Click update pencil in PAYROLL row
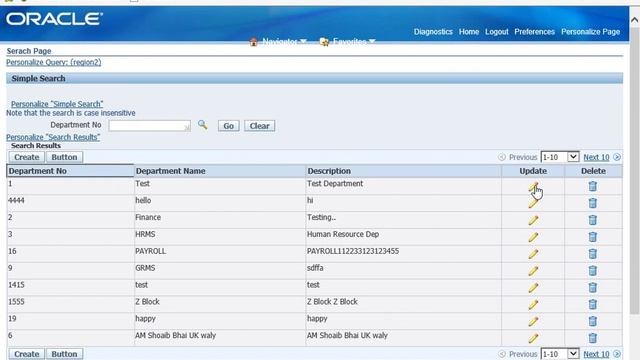 pyautogui.click(x=533, y=254)
